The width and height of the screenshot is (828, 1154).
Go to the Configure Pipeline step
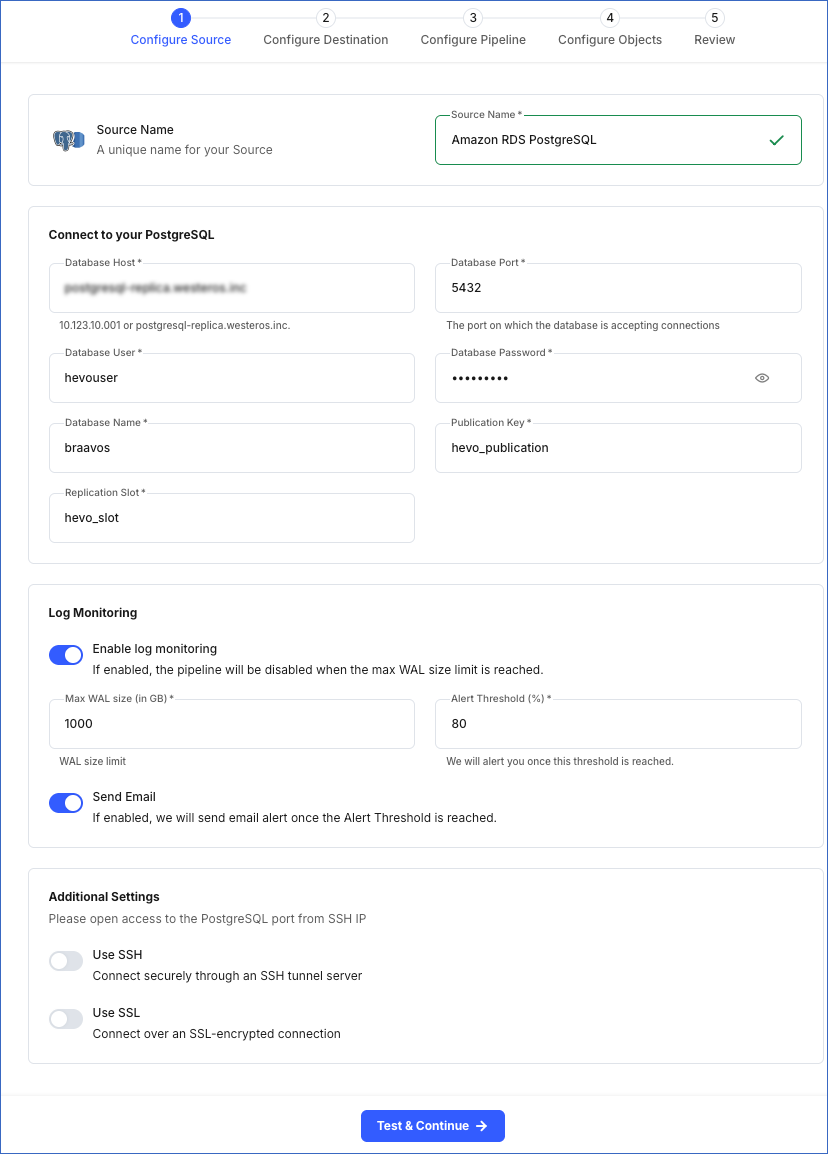(472, 40)
